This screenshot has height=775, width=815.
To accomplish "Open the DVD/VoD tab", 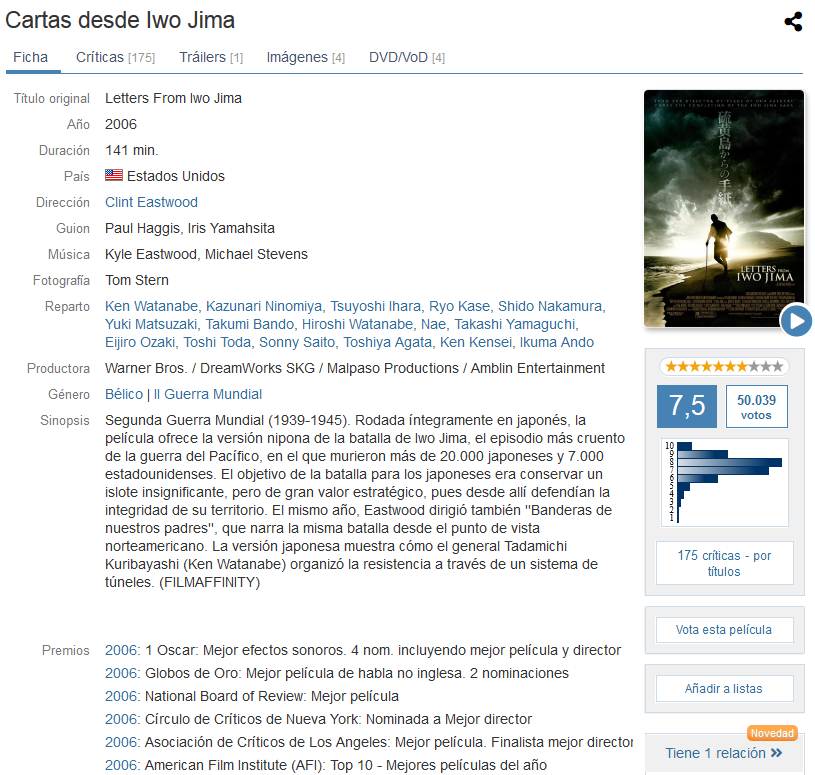I will 407,57.
